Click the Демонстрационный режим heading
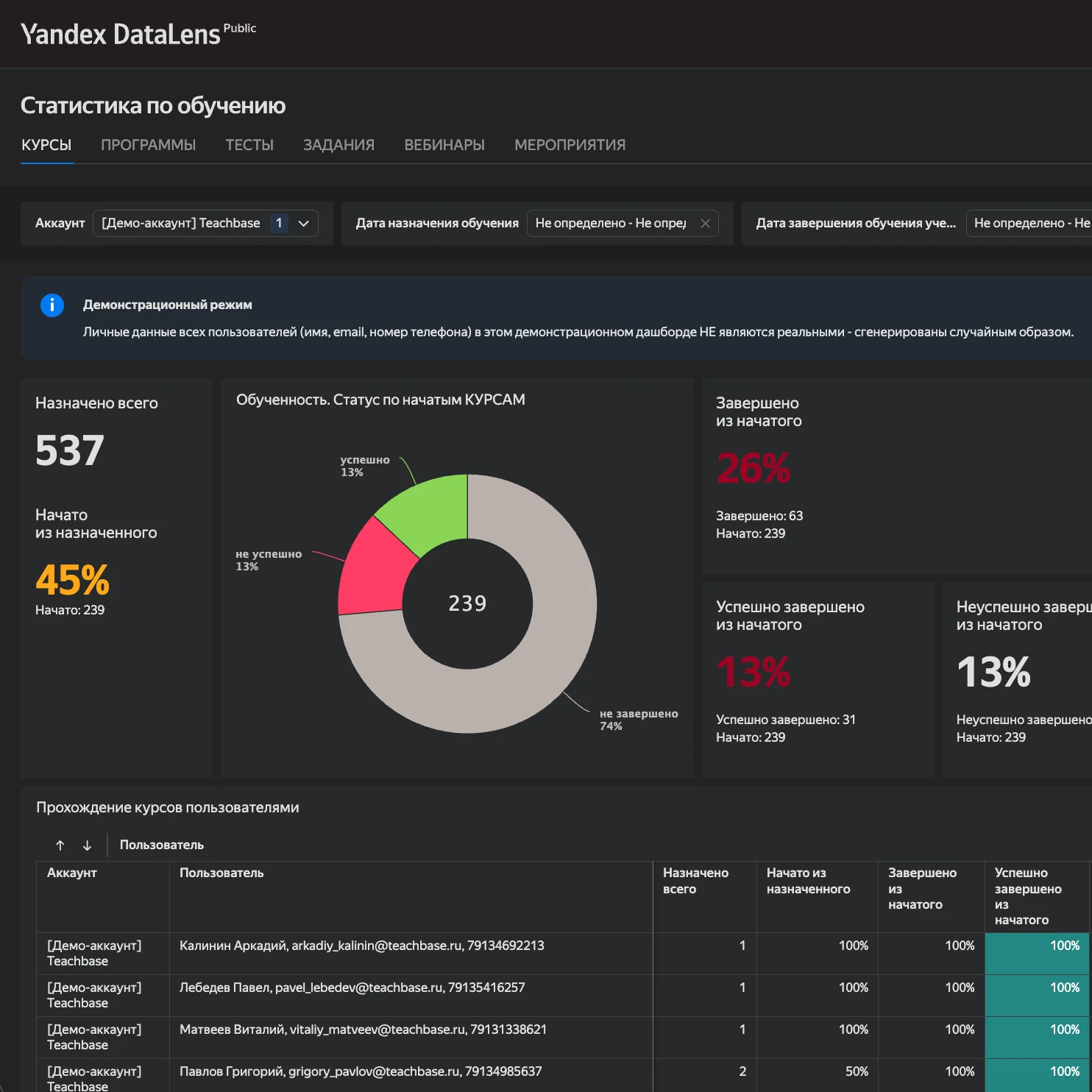This screenshot has height=1092, width=1092. [168, 305]
